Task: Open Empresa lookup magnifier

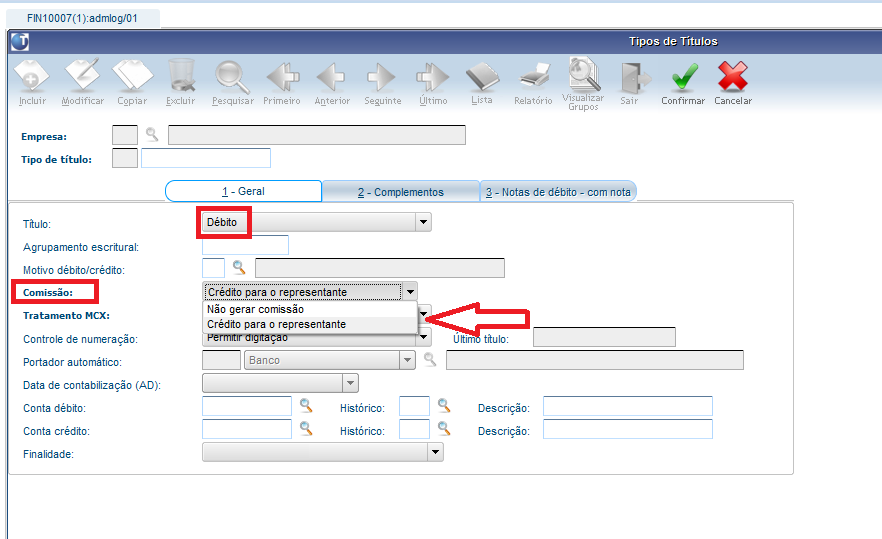Action: (152, 134)
